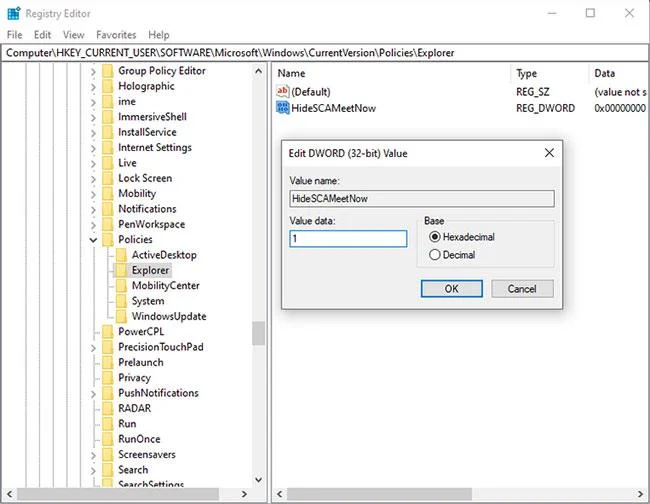Click the (Default) string value icon

(283, 91)
